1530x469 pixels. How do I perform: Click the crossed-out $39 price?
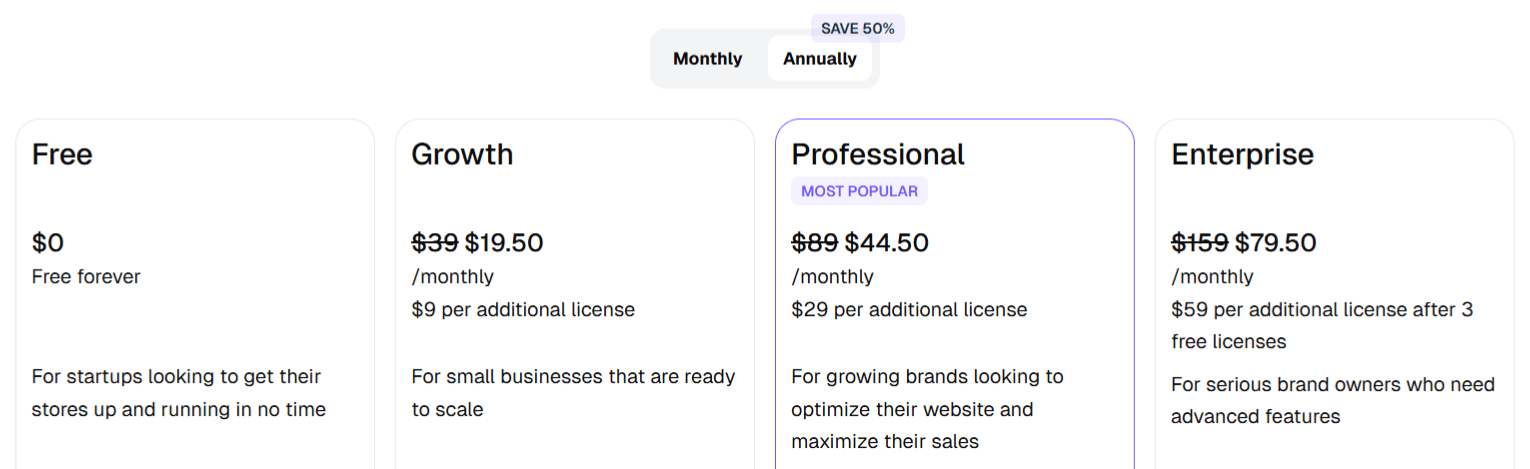[x=435, y=243]
